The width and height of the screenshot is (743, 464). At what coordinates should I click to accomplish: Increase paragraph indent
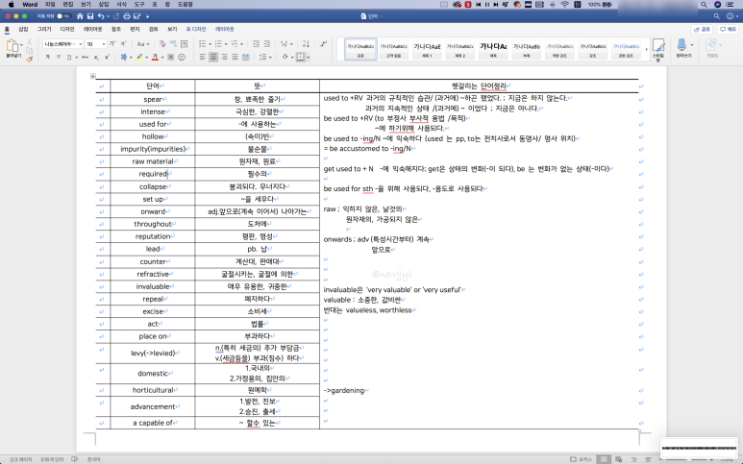pyautogui.click(x=267, y=44)
